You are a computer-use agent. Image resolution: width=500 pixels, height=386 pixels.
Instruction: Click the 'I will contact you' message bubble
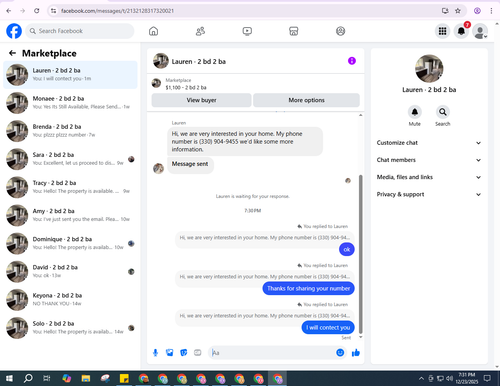pyautogui.click(x=328, y=327)
